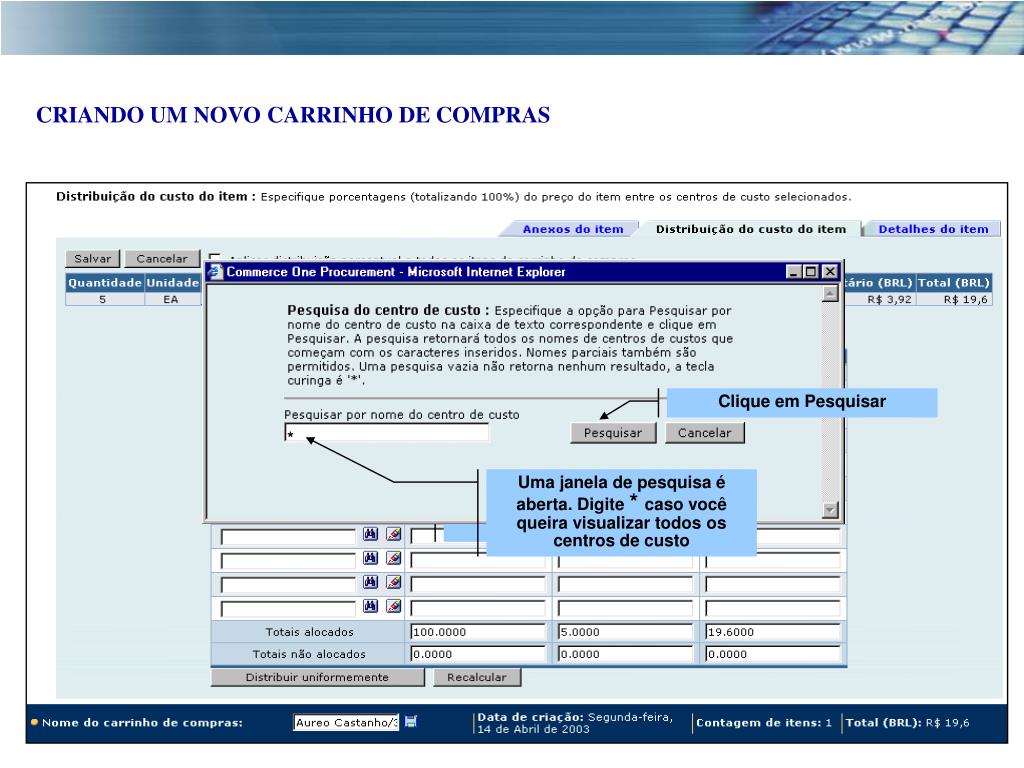The width and height of the screenshot is (1024, 768).
Task: Click the quantity cell showing 5
Action: pos(103,299)
